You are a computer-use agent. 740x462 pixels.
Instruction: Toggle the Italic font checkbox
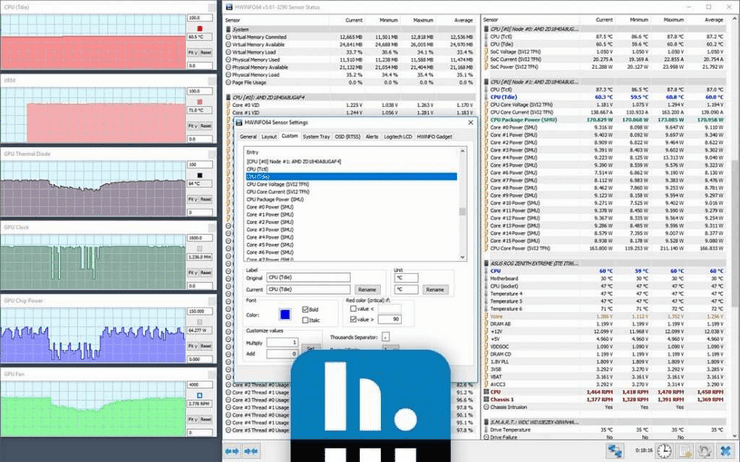tap(305, 320)
